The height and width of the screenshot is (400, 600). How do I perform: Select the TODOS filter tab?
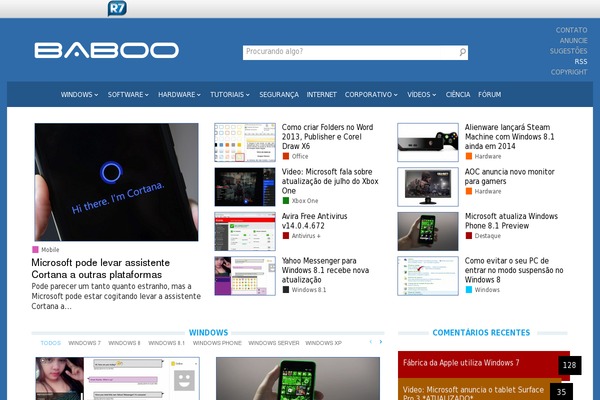51,343
